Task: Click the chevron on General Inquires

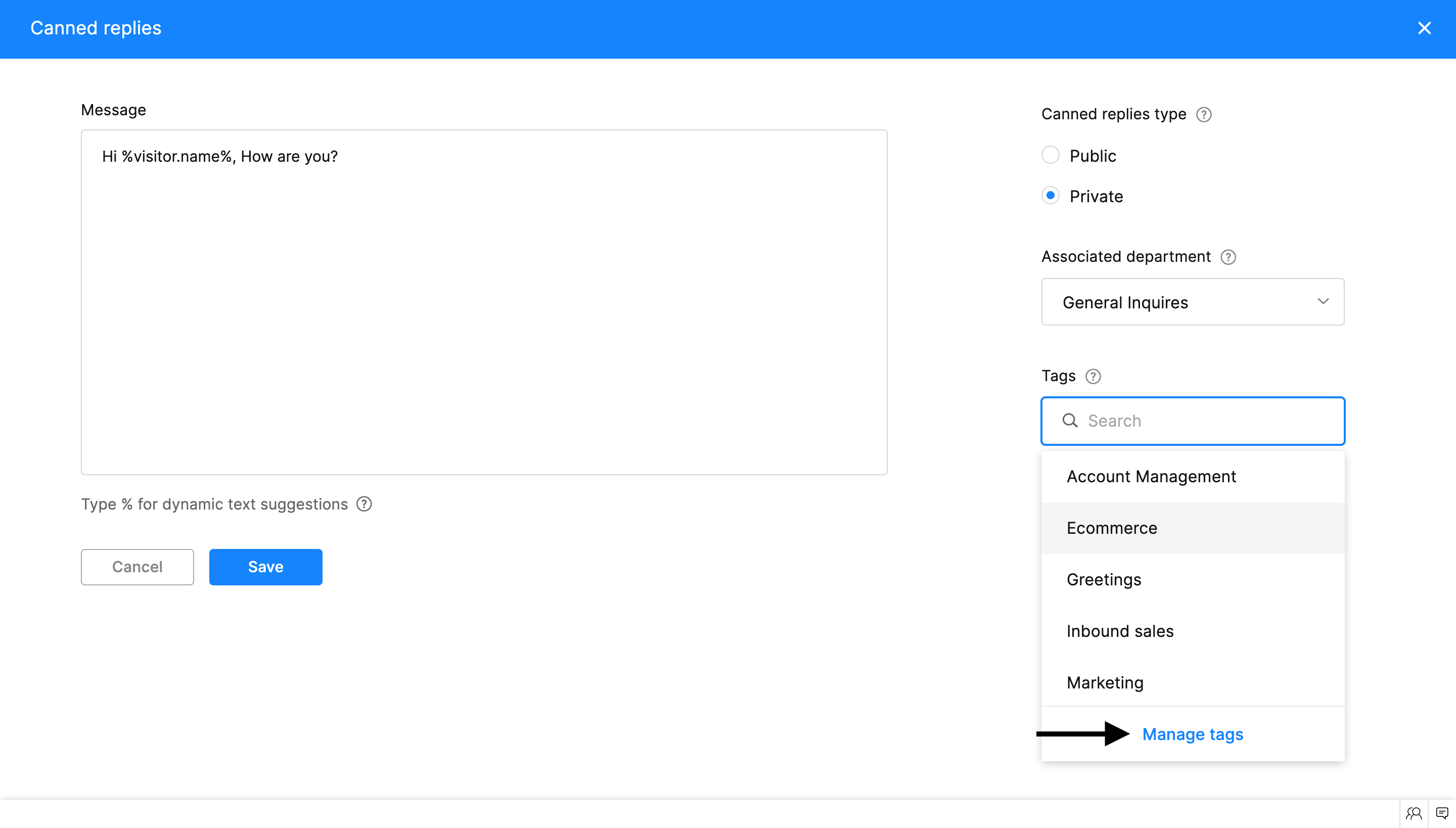Action: click(x=1323, y=301)
